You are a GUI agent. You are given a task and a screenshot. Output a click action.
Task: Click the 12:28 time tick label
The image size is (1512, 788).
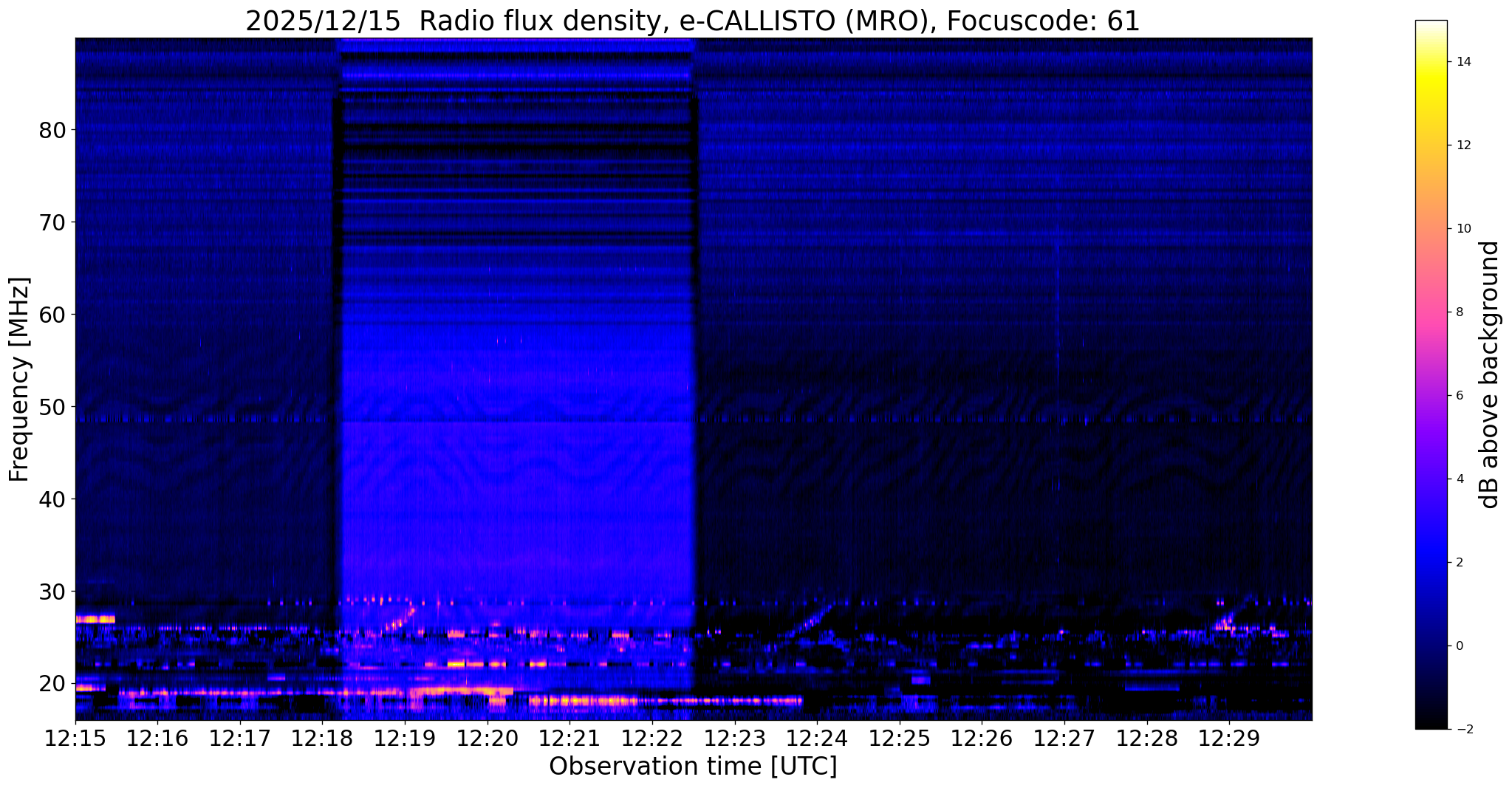pos(1146,739)
